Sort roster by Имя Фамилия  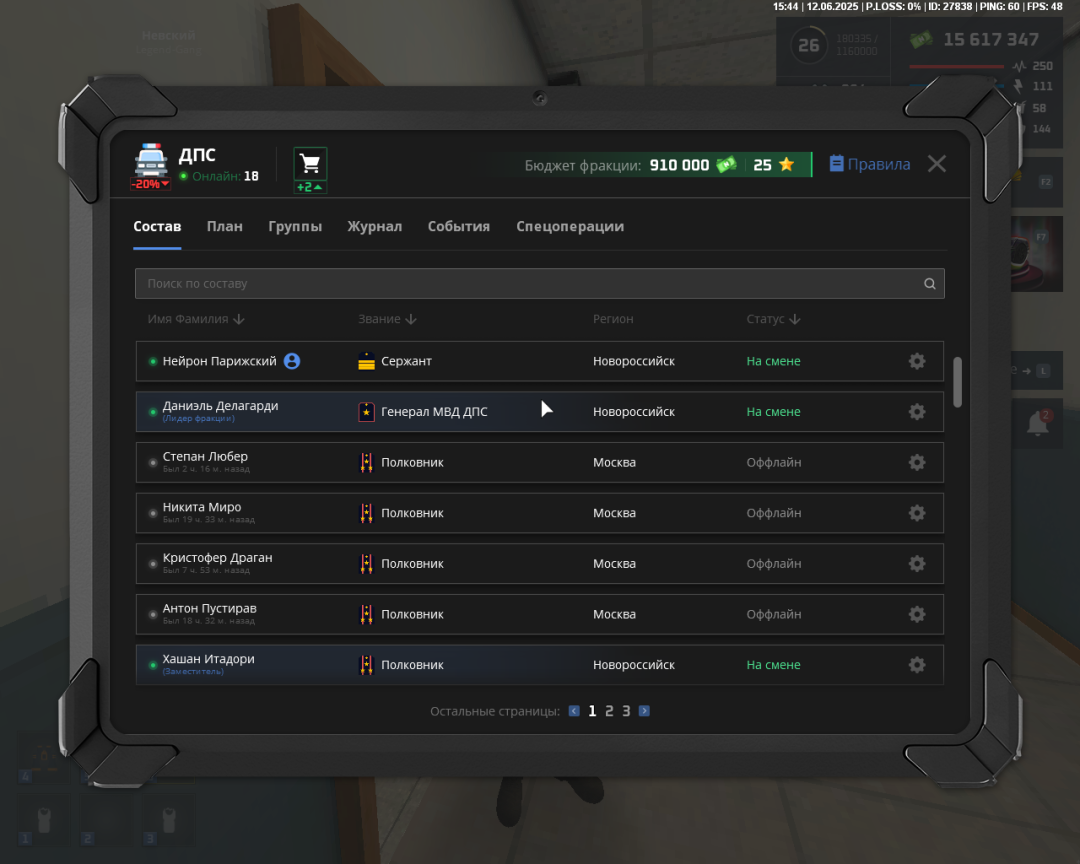click(x=196, y=319)
